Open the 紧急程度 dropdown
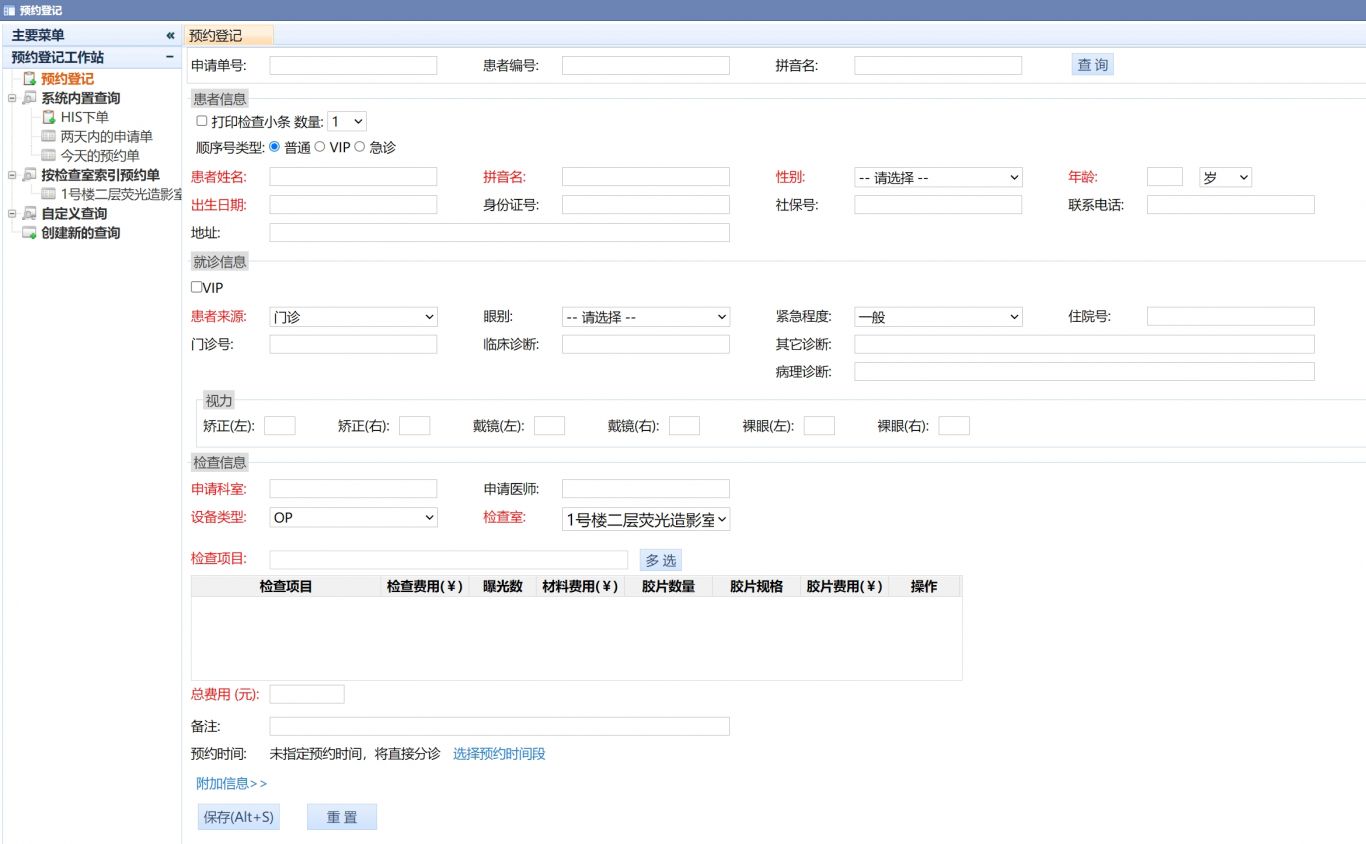This screenshot has height=844, width=1366. click(x=938, y=317)
